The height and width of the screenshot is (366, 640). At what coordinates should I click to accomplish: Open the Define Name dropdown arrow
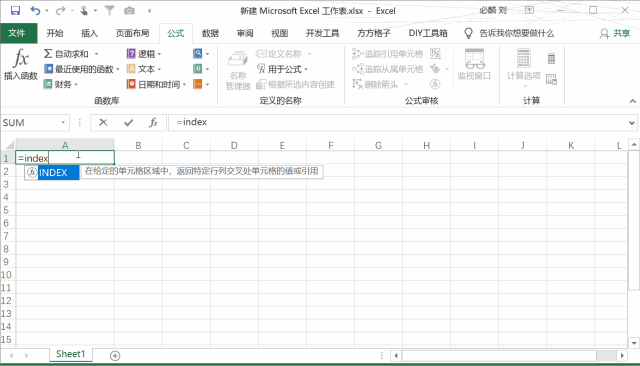(x=309, y=54)
